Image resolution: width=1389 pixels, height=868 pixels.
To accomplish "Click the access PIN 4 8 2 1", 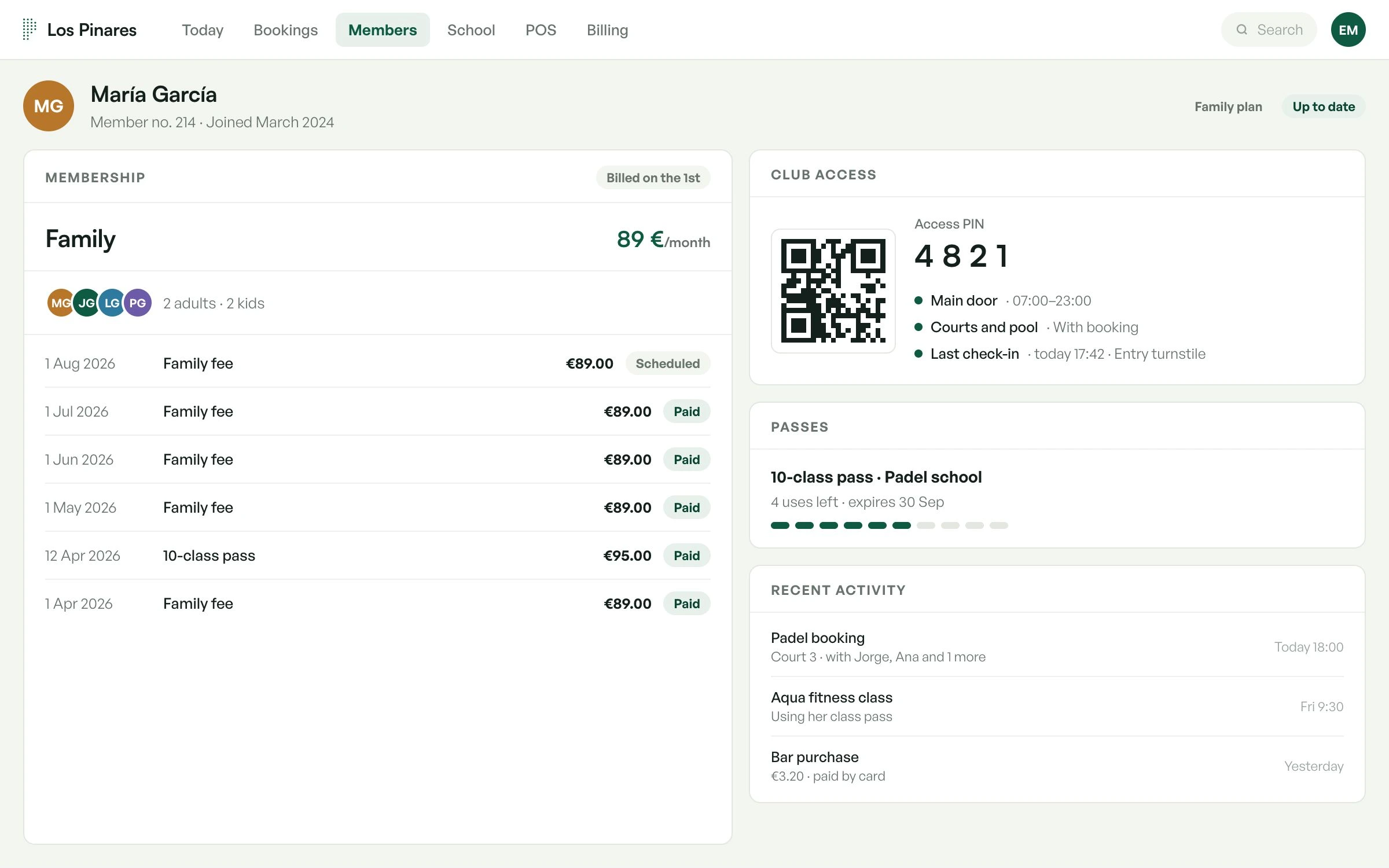I will click(961, 256).
